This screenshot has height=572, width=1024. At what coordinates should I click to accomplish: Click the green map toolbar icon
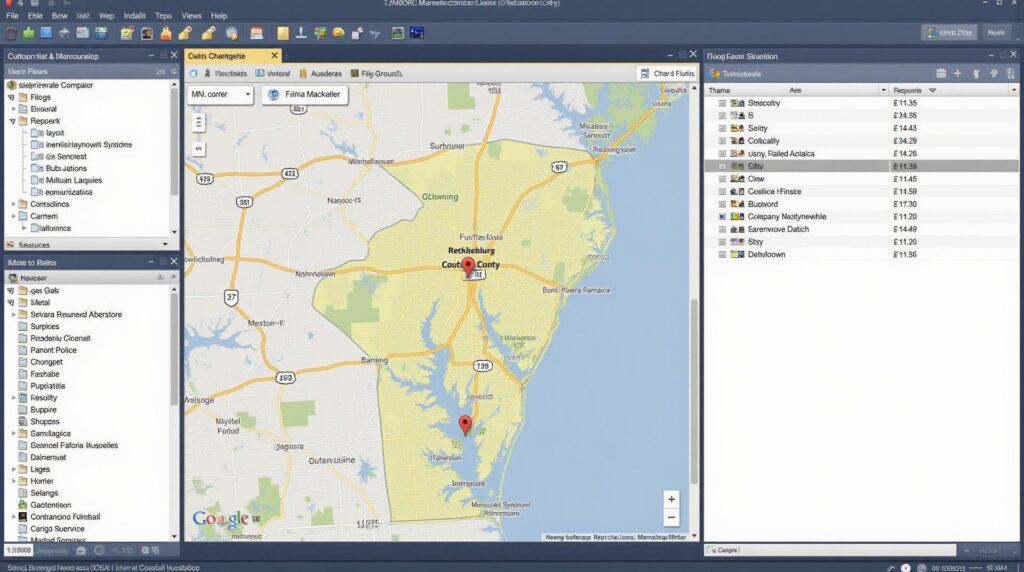click(320, 33)
